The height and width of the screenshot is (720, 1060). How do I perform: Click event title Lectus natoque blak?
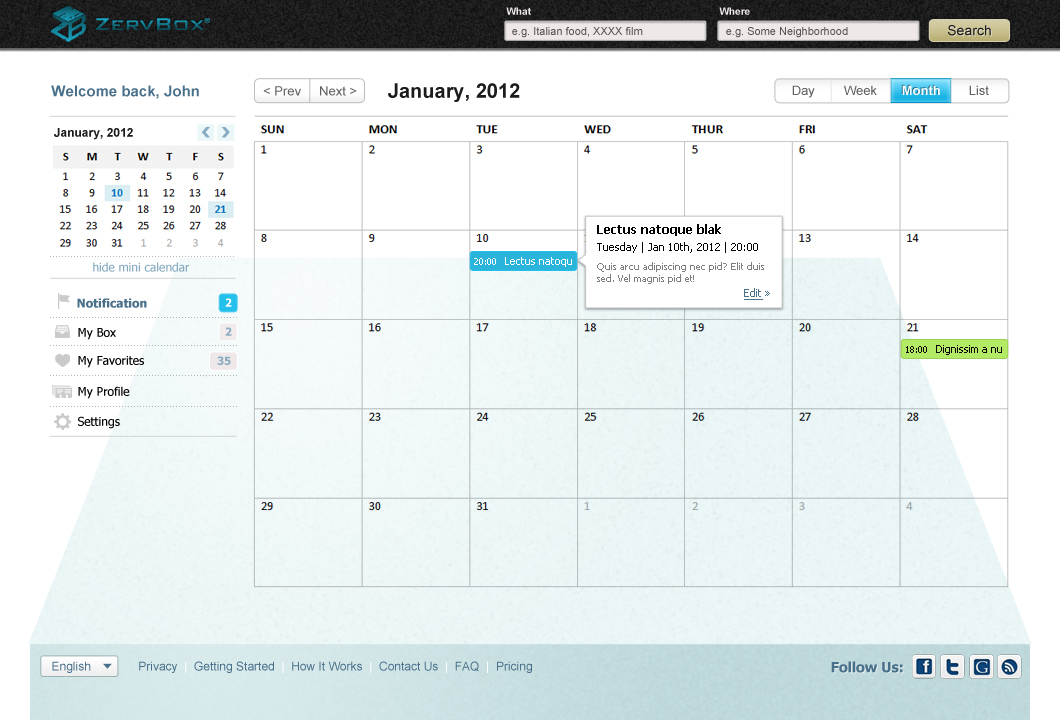pyautogui.click(x=658, y=230)
